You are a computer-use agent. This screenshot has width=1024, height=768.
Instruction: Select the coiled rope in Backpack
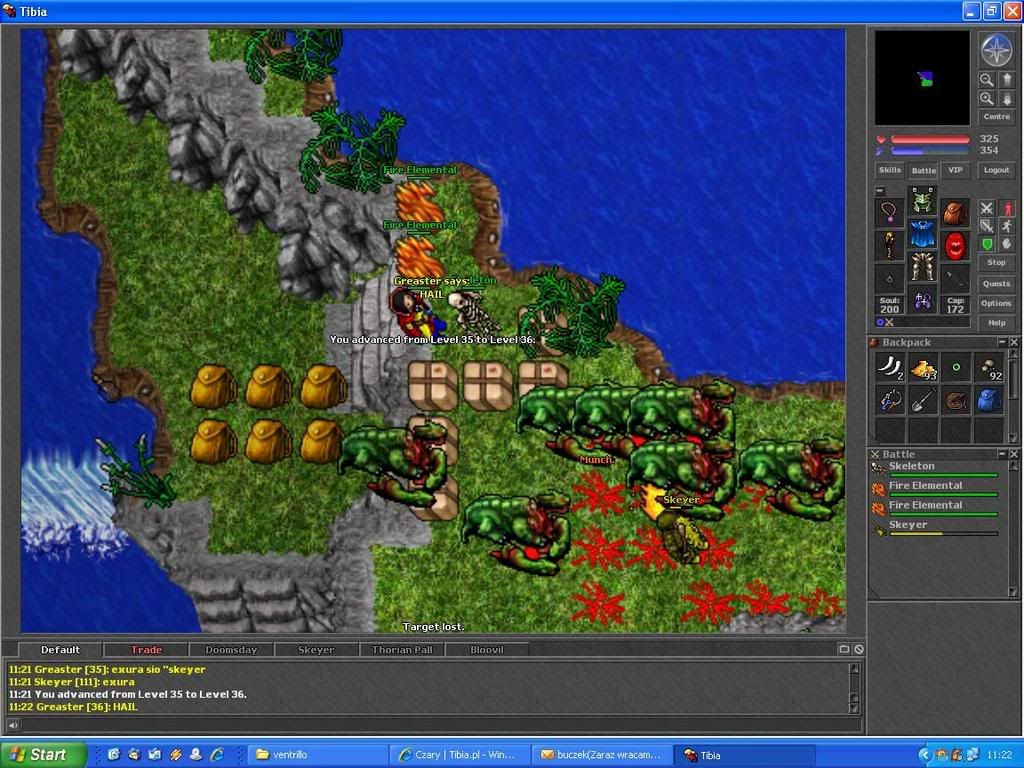point(956,400)
